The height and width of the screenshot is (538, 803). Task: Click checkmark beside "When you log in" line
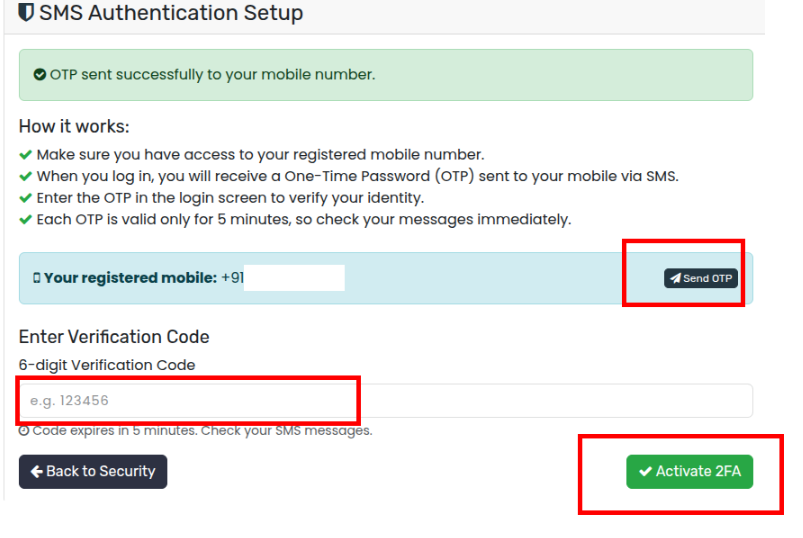(26, 177)
